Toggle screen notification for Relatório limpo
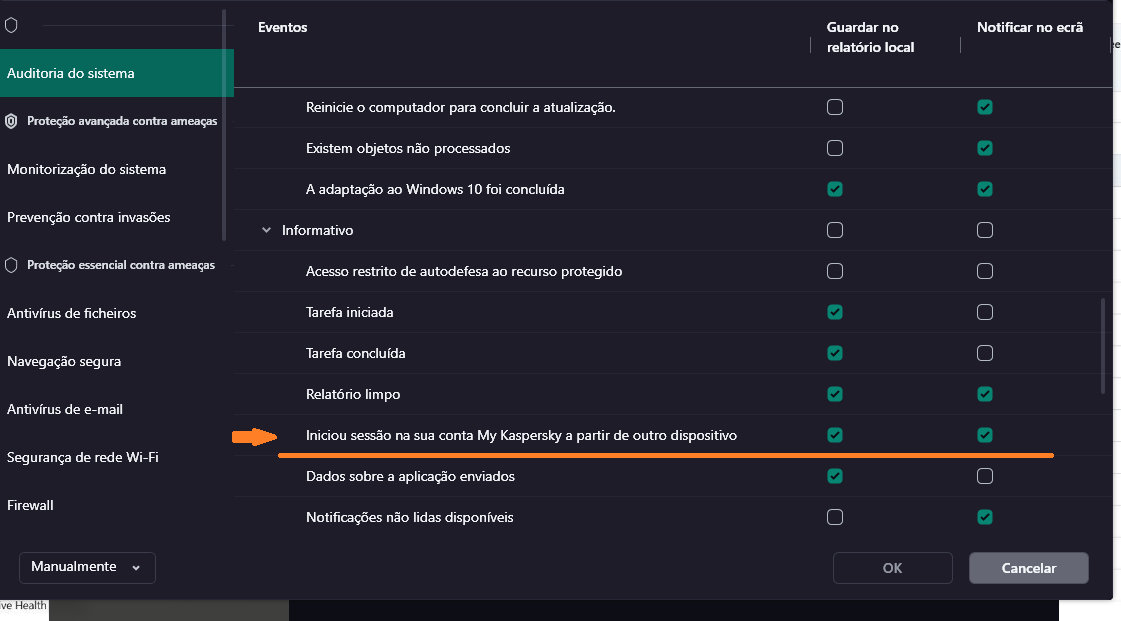The height and width of the screenshot is (621, 1121). click(985, 394)
